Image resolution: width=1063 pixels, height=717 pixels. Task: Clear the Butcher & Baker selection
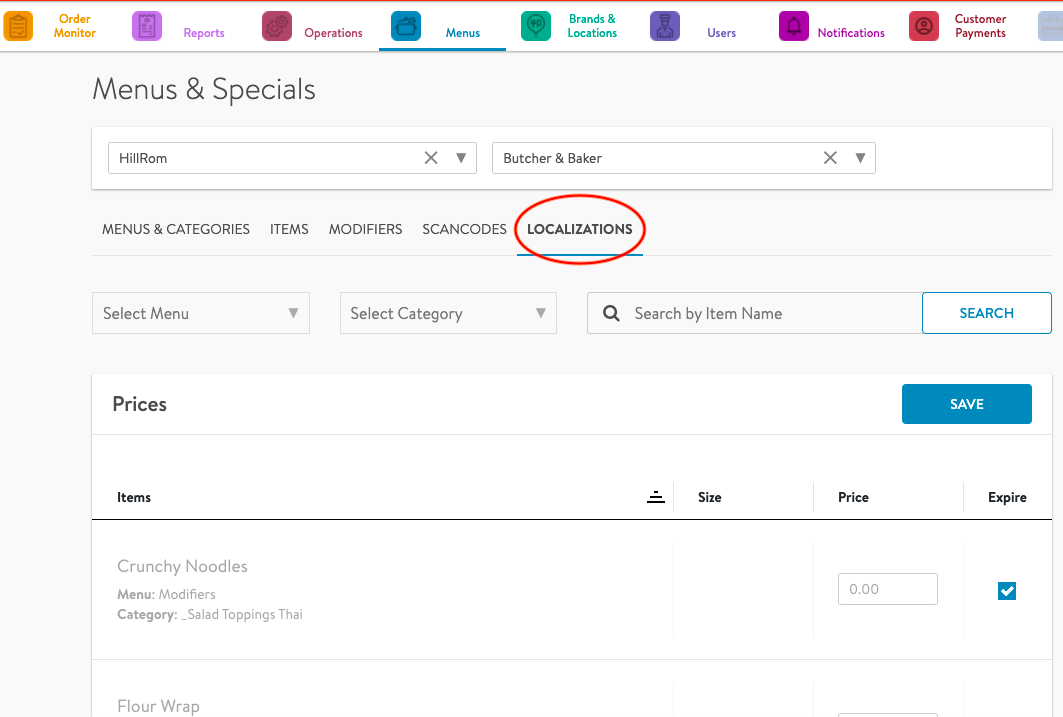pyautogui.click(x=830, y=158)
